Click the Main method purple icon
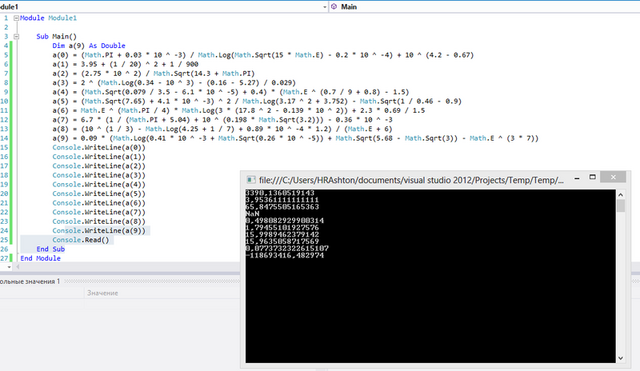Viewport: 640px width, 371px height. 334,7
